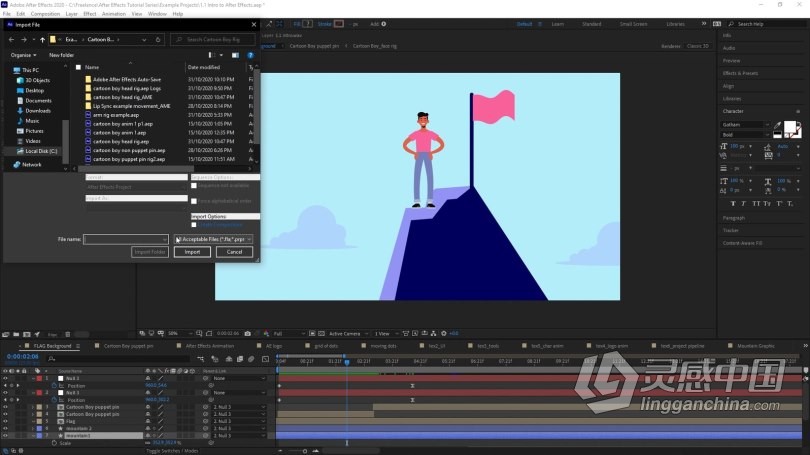Viewport: 810px width, 455px height.
Task: Toggle Position stopwatch on layer 1
Action: point(54,386)
